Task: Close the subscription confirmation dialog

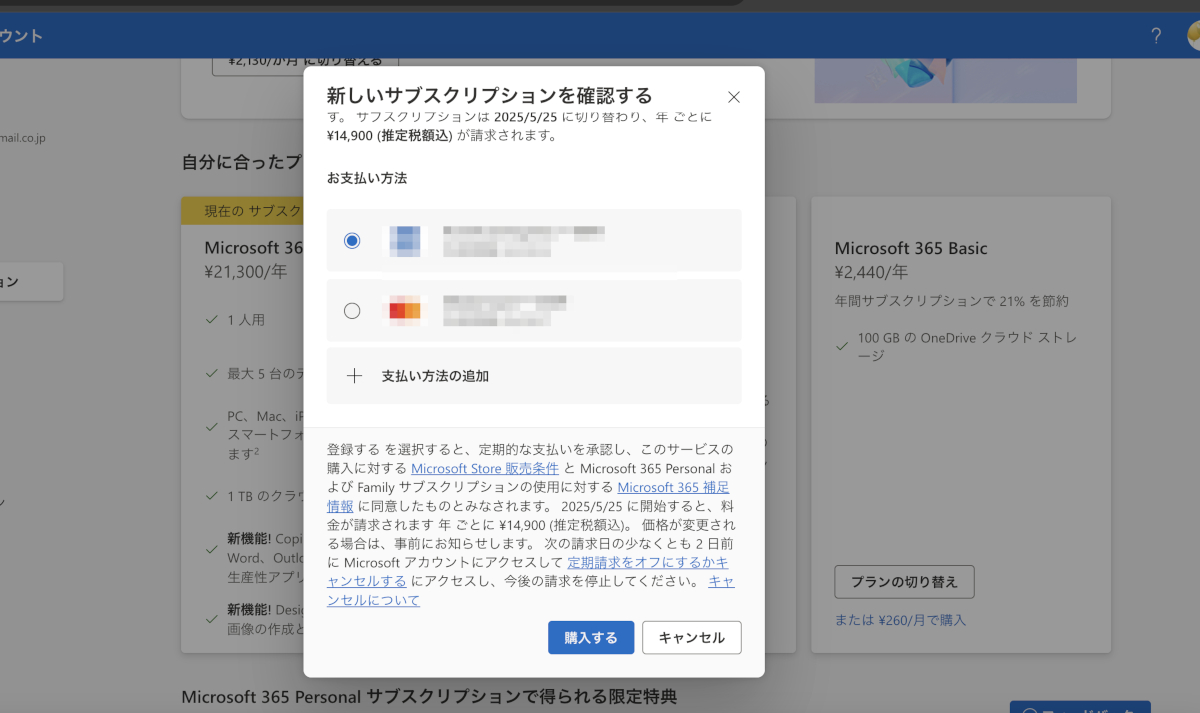Action: coord(734,97)
